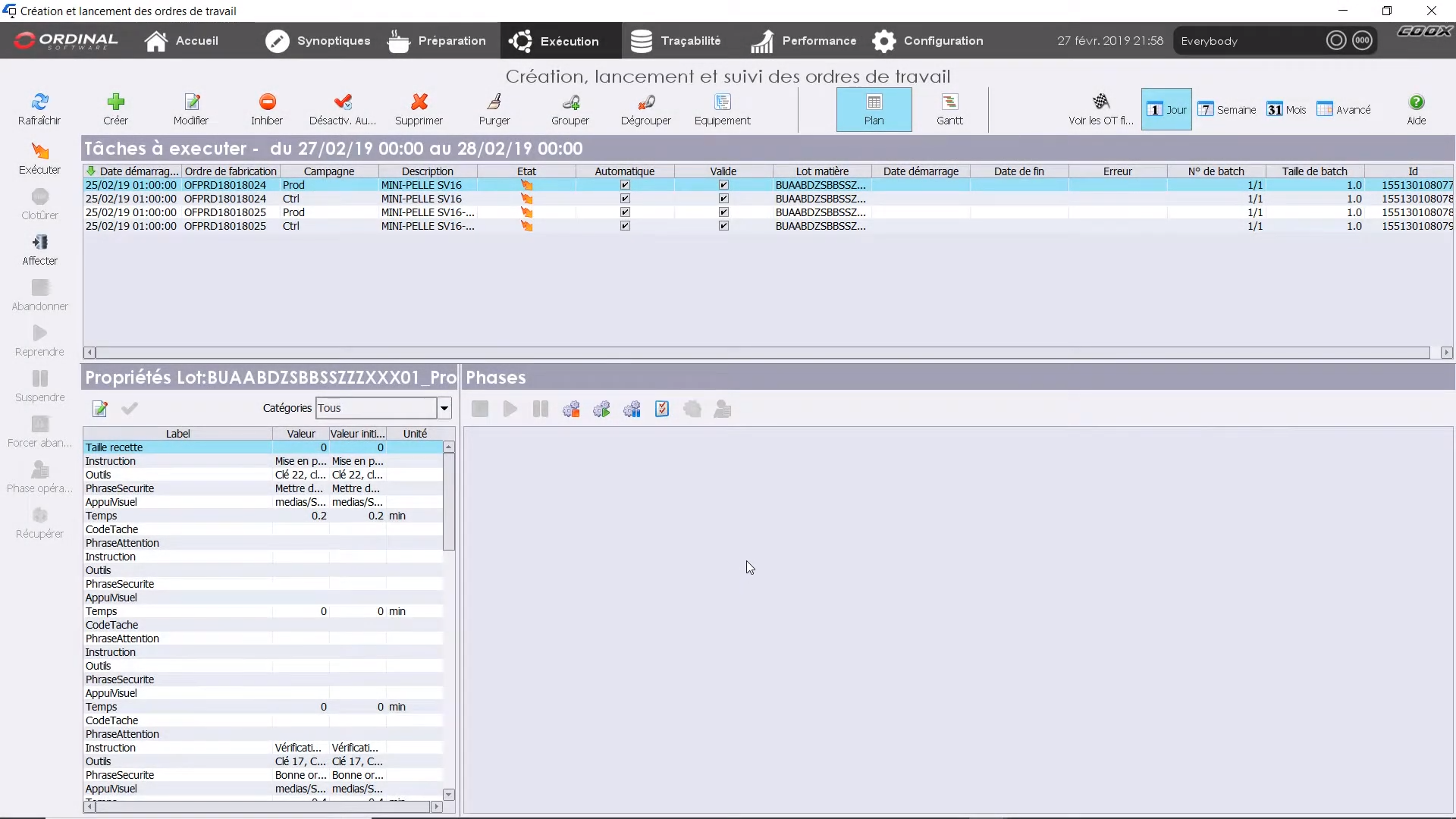1456x819 pixels.
Task: Select the Exécuter icon in the left sidebar
Action: 39,157
